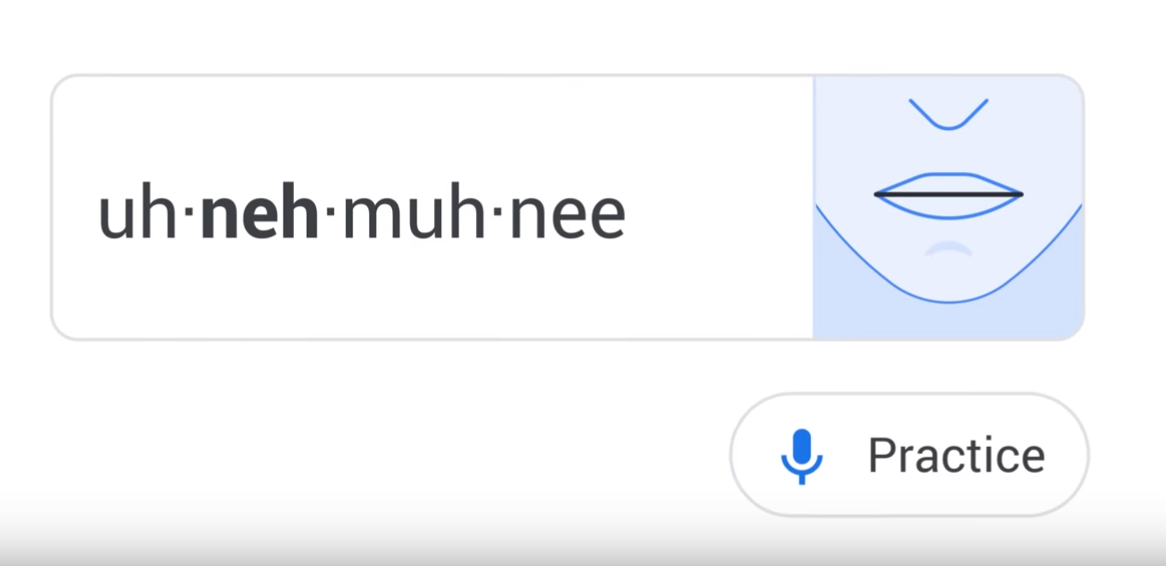
Task: Select the bold "neh" syllable
Action: [259, 213]
